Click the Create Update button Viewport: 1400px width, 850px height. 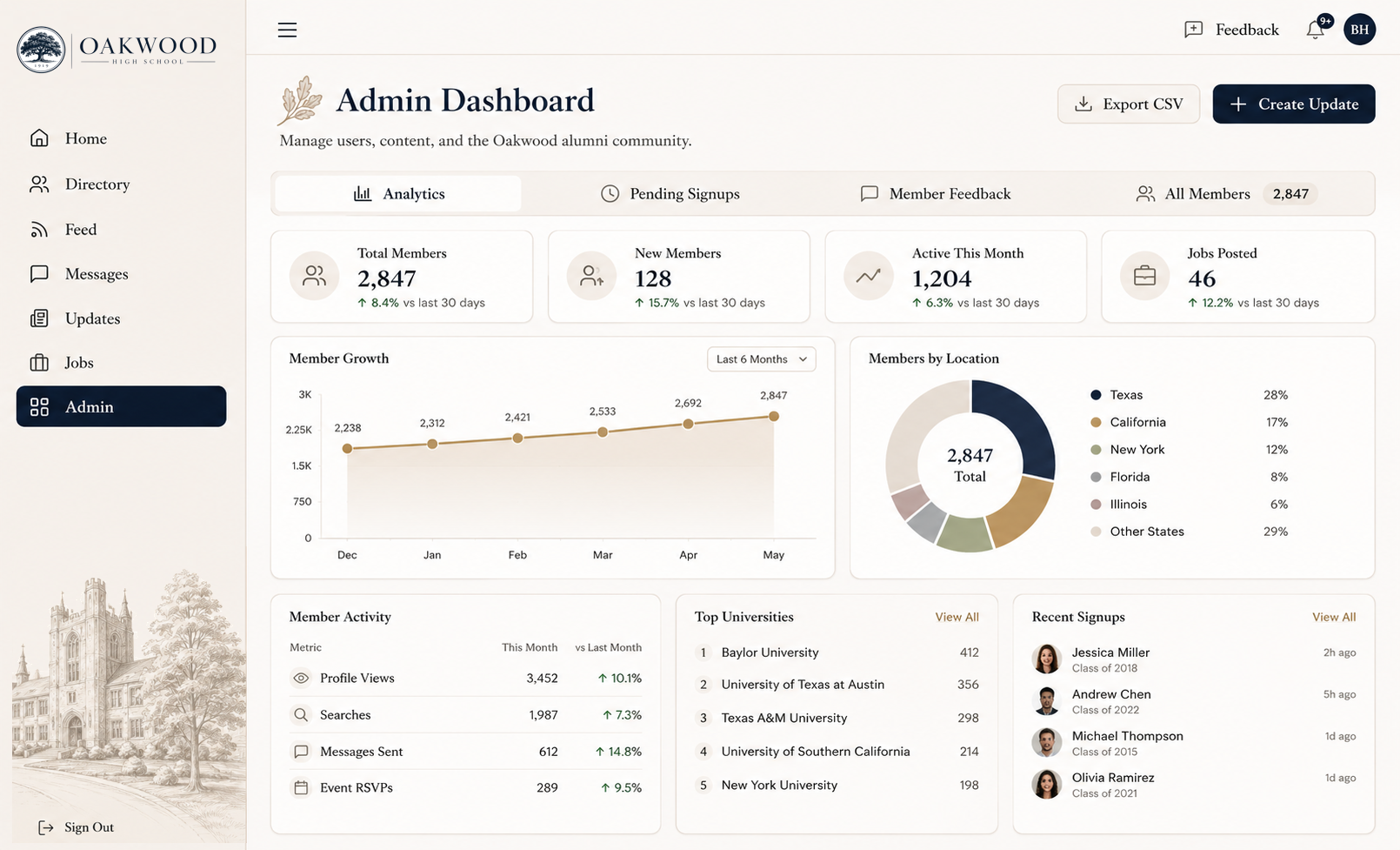(x=1294, y=104)
